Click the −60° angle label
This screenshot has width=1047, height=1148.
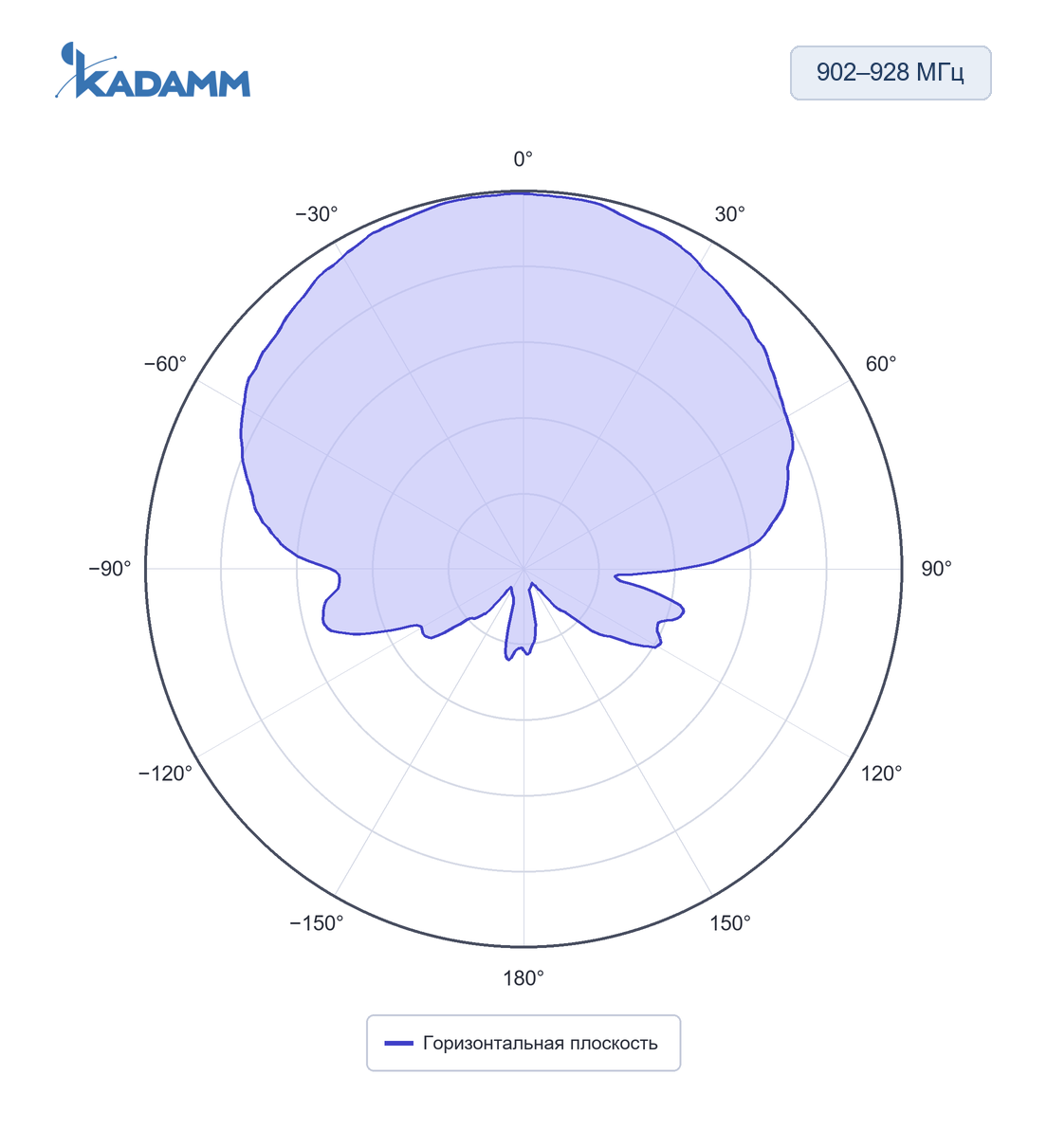pos(166,364)
